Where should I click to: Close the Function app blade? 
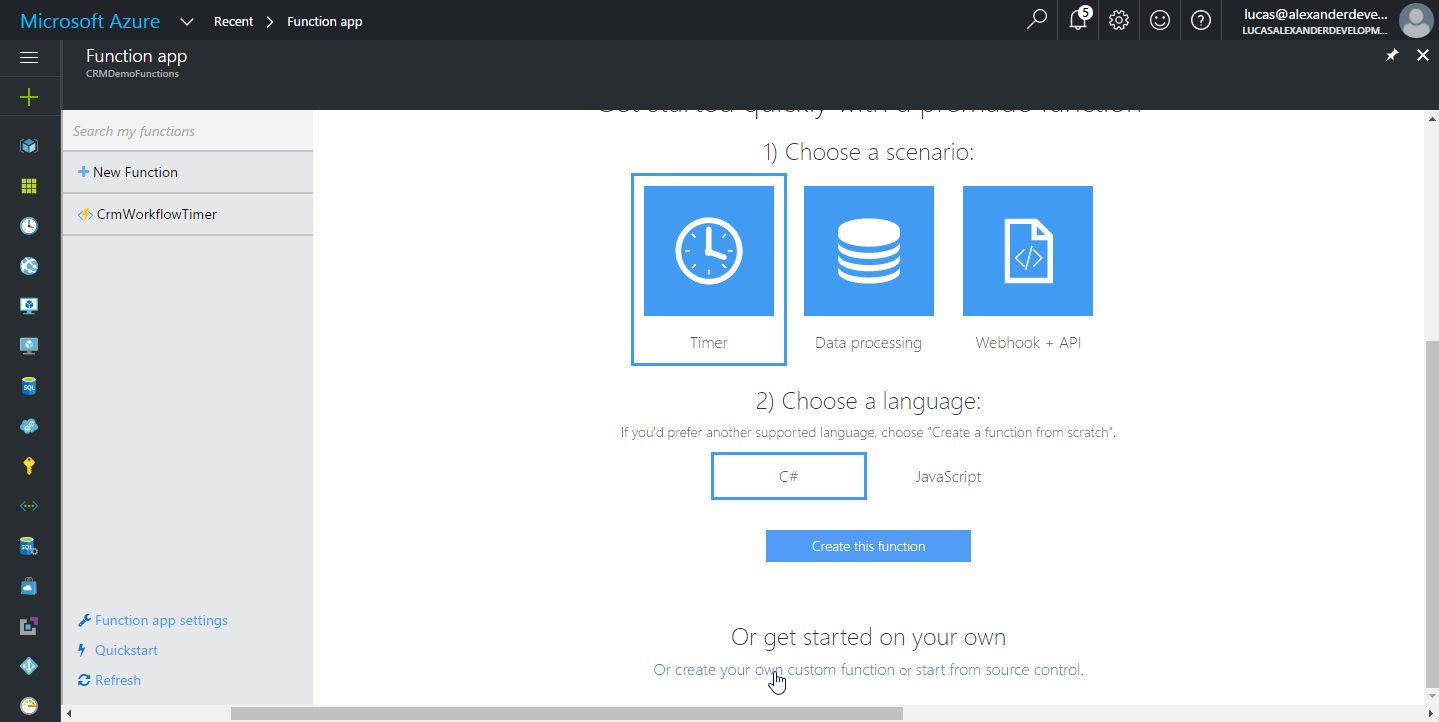coord(1423,56)
